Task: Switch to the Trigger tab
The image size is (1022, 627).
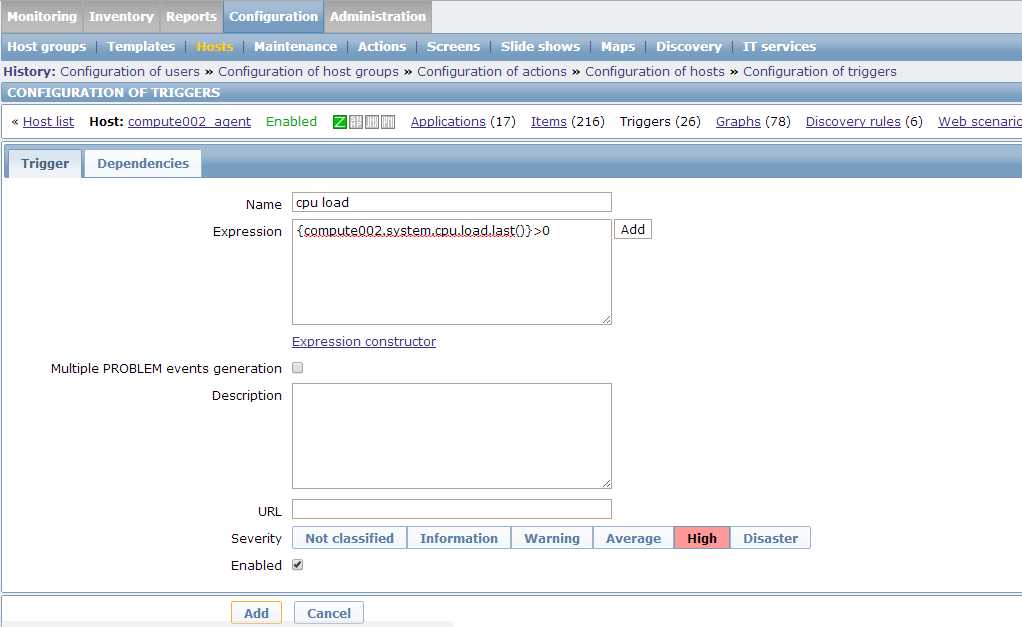Action: tap(45, 164)
